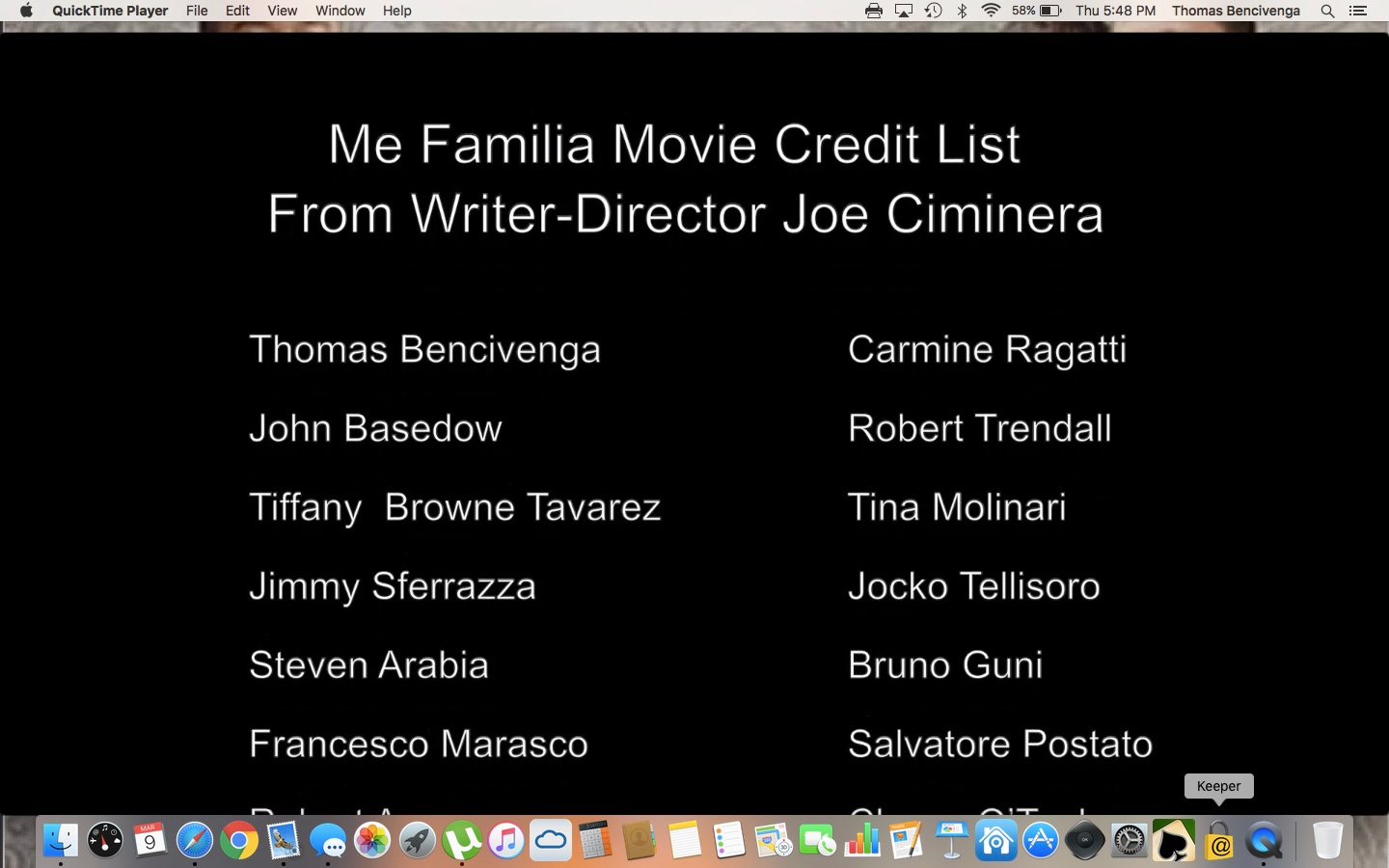Viewport: 1389px width, 868px height.
Task: Open Notification Center list icon
Action: (1358, 11)
